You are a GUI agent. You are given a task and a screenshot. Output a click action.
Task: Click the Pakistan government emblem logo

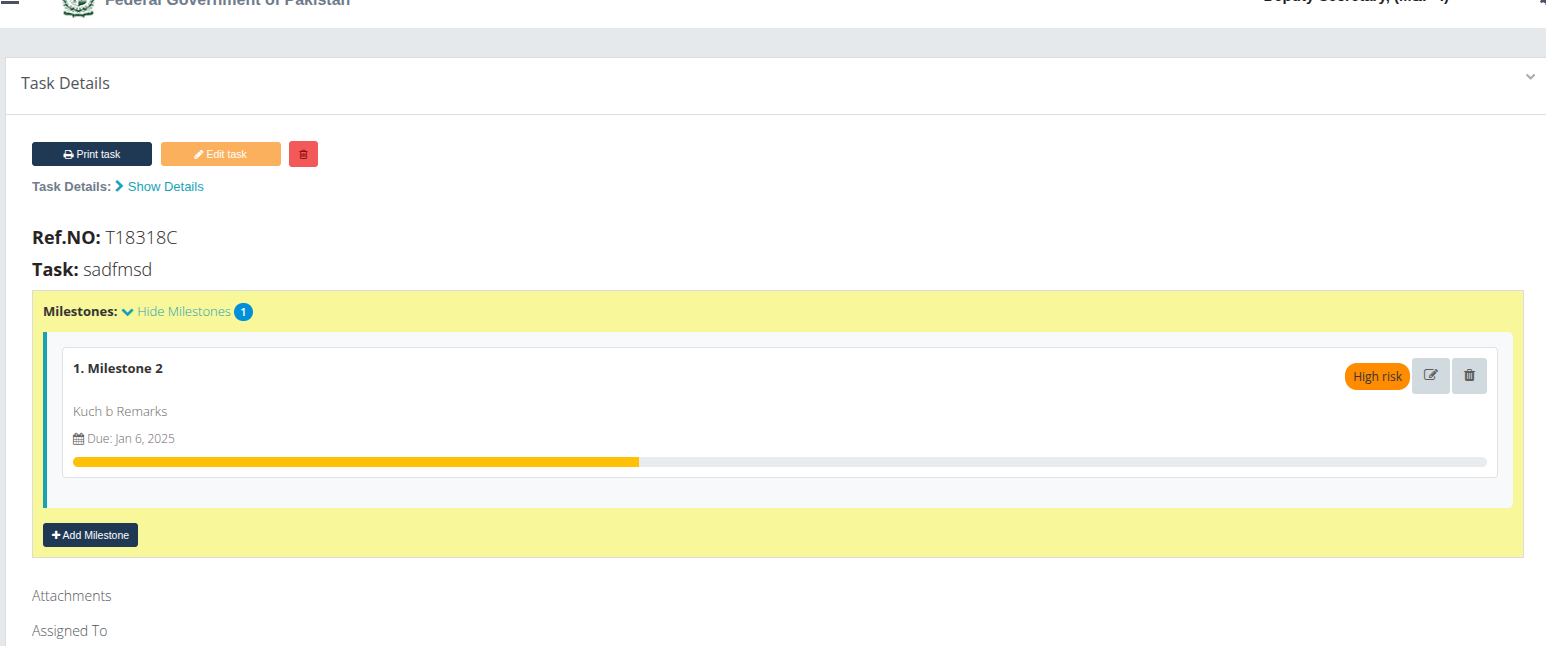coord(78,5)
